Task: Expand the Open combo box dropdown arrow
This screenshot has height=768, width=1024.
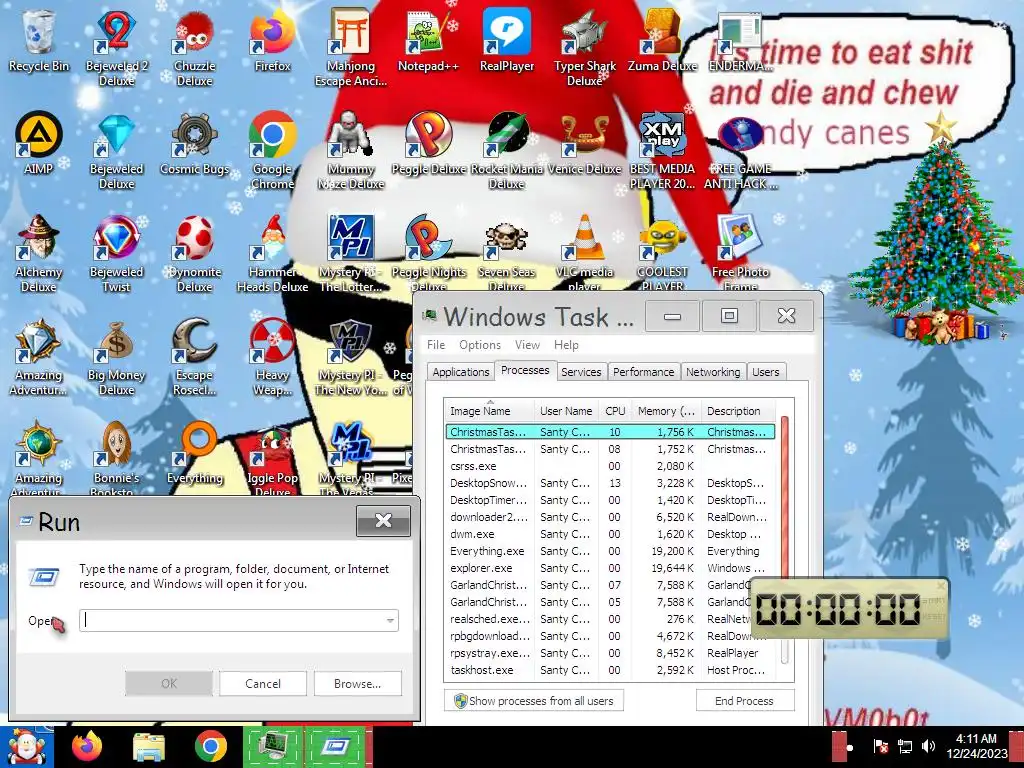Action: pyautogui.click(x=390, y=620)
